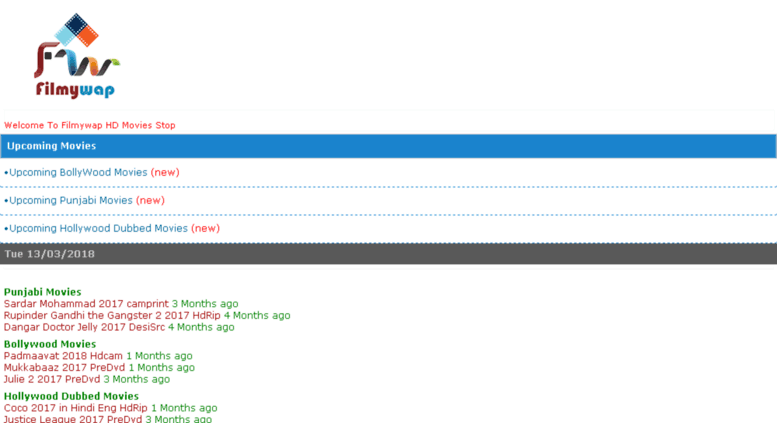Open Upcoming Hollywood Dubbed Movies link

(x=99, y=228)
